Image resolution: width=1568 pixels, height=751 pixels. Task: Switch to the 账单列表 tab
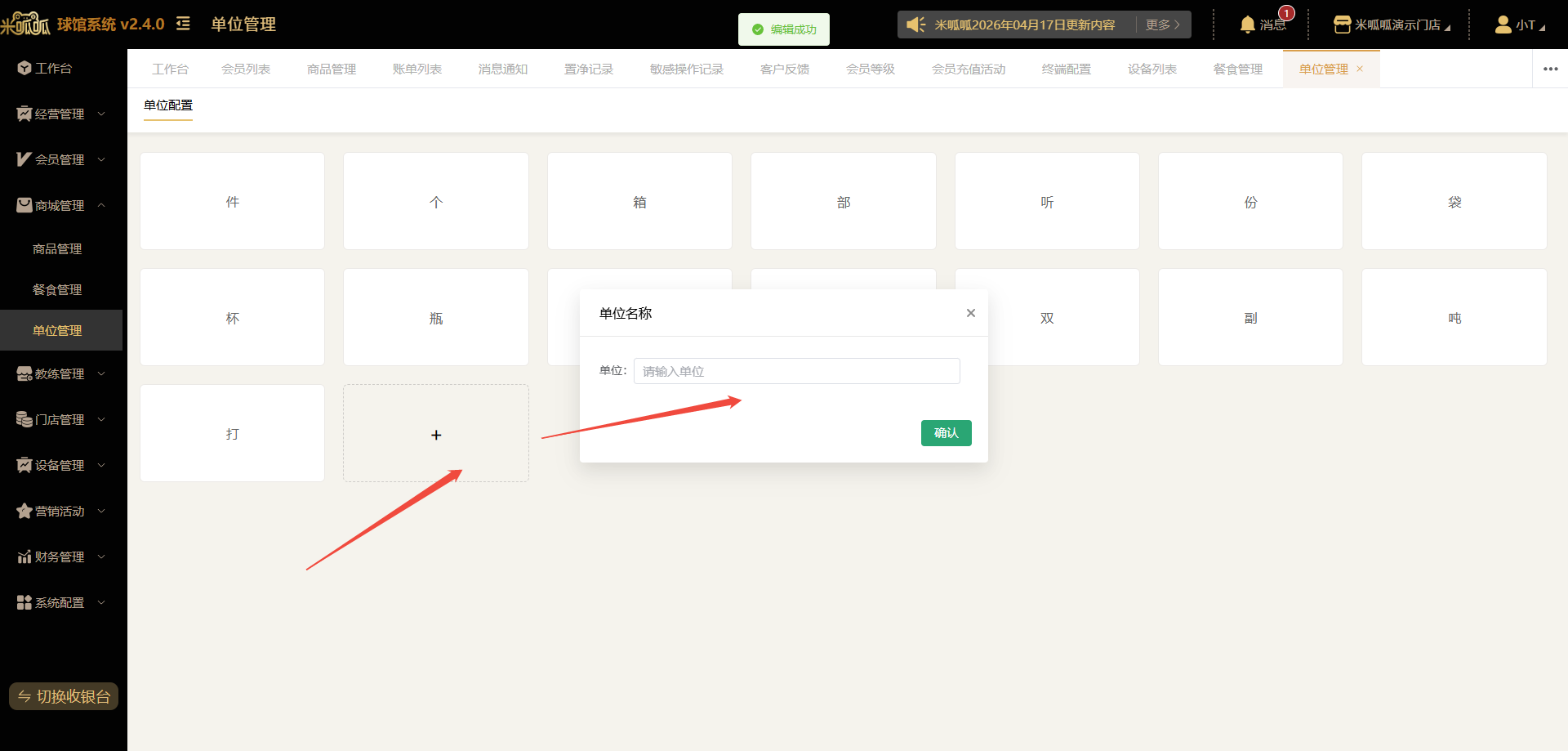(x=417, y=69)
